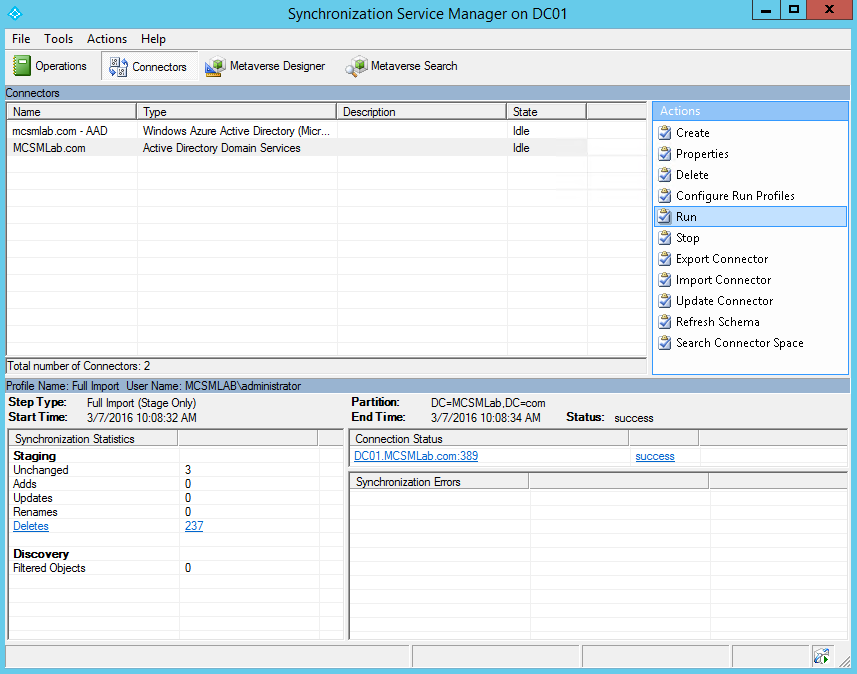Screen dimensions: 857x674
Task: Open the Actions menu
Action: pyautogui.click(x=107, y=39)
